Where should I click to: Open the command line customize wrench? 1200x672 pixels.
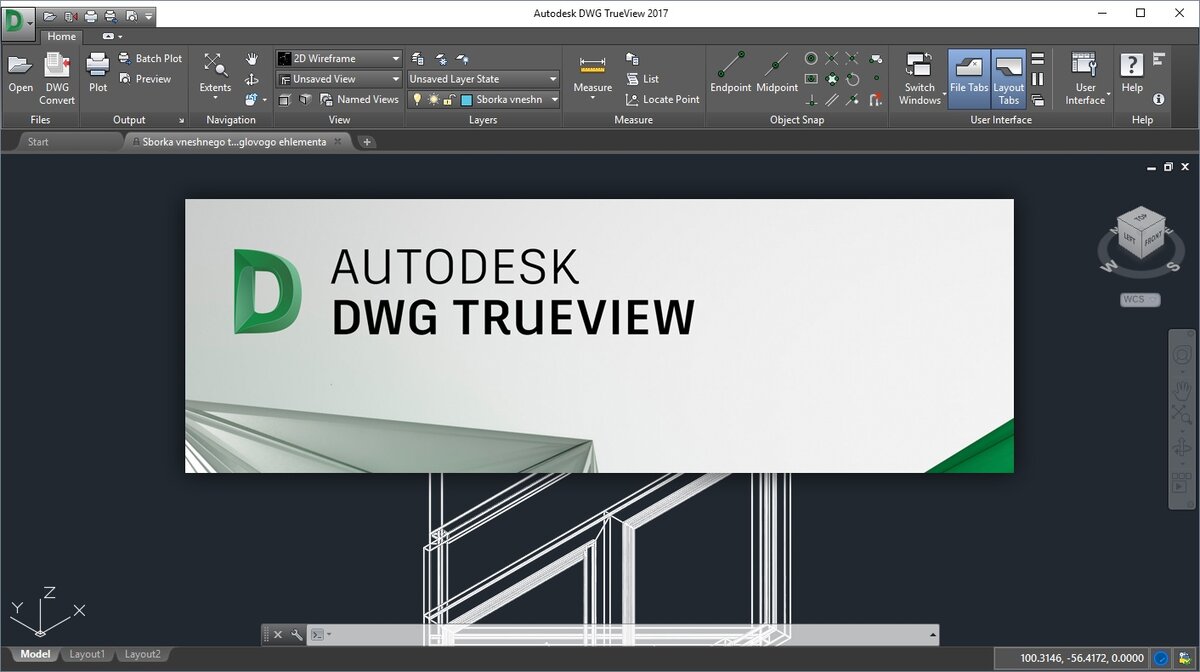296,635
